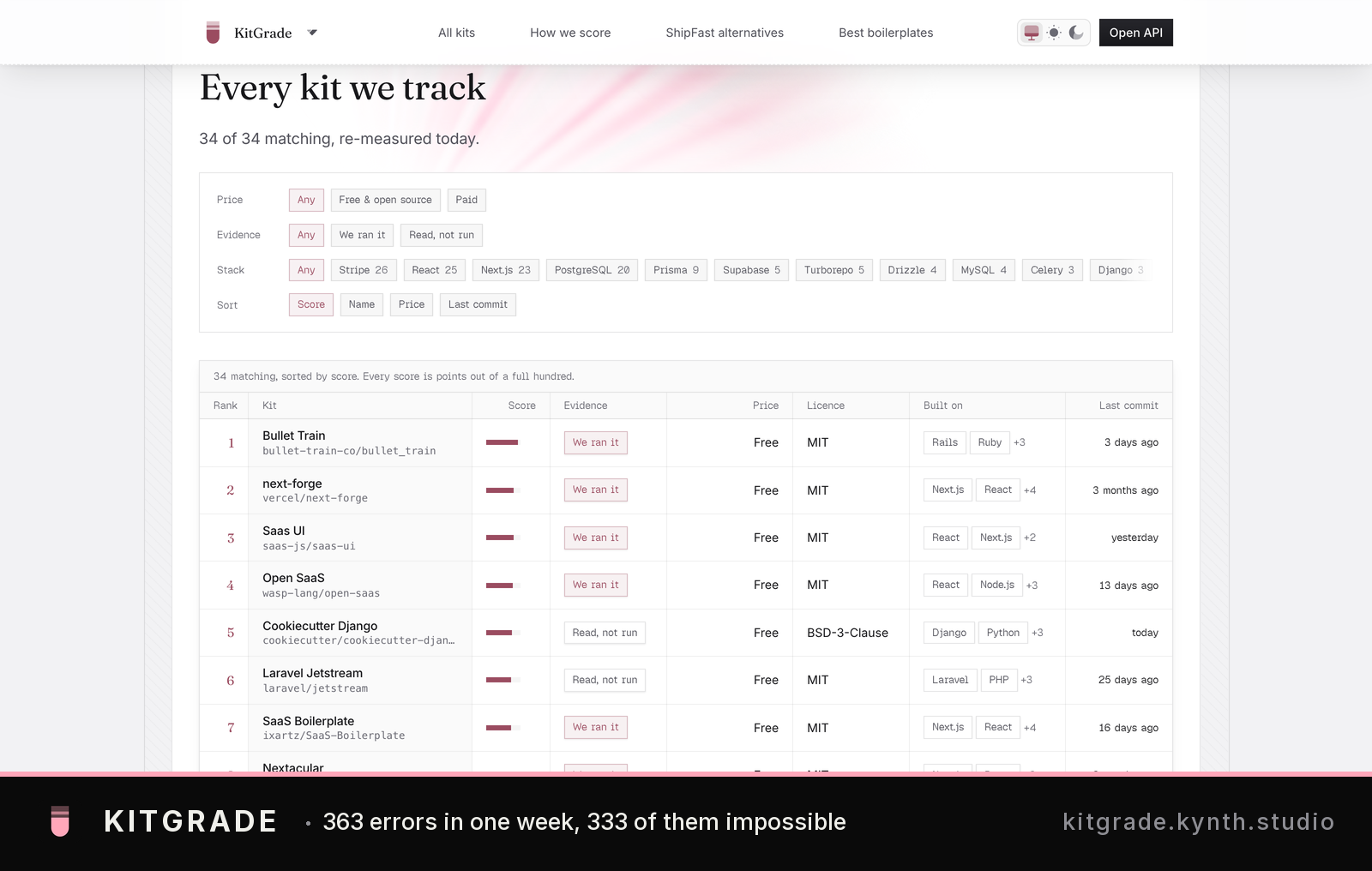Open the All kits nav item
Viewport: 1372px width, 871px height.
point(456,33)
